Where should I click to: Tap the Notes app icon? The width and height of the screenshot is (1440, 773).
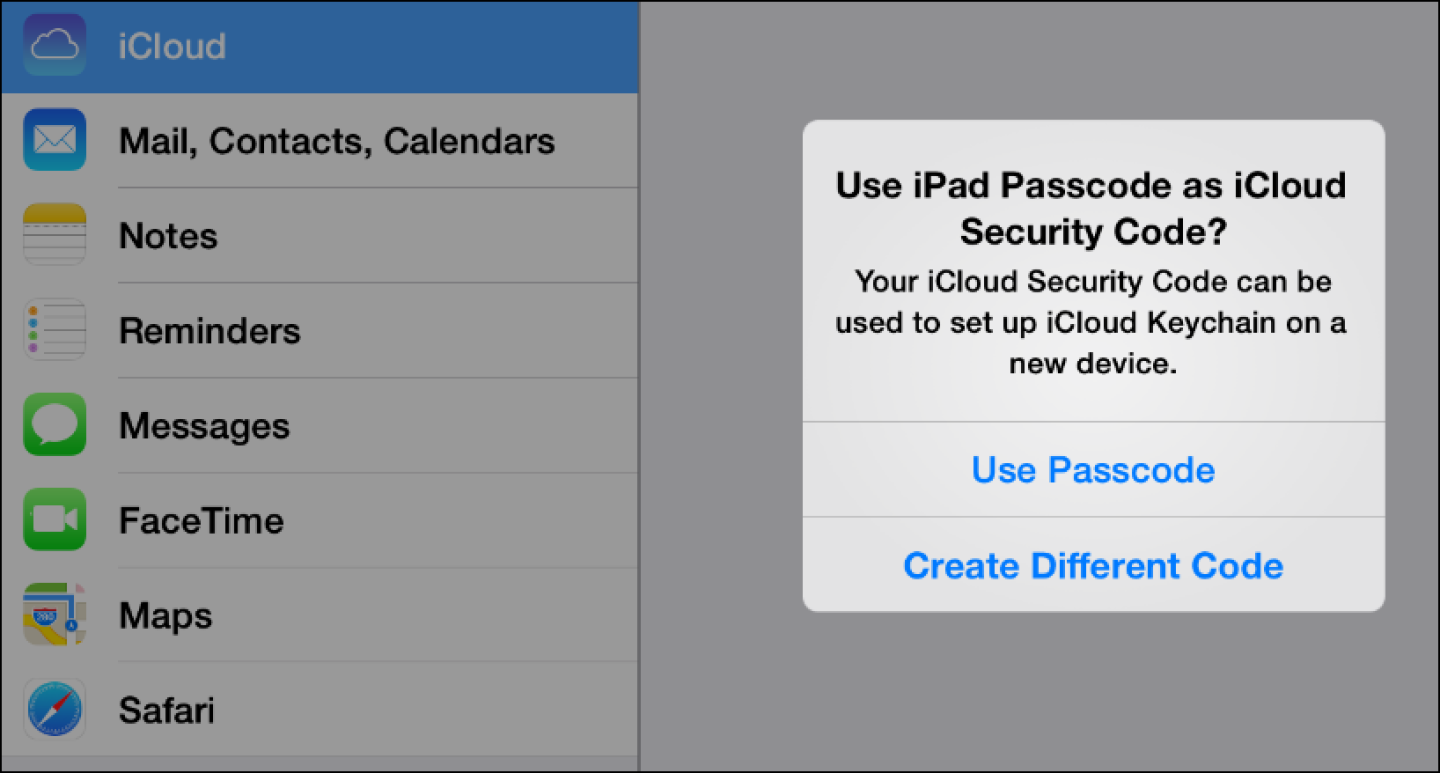tap(54, 235)
